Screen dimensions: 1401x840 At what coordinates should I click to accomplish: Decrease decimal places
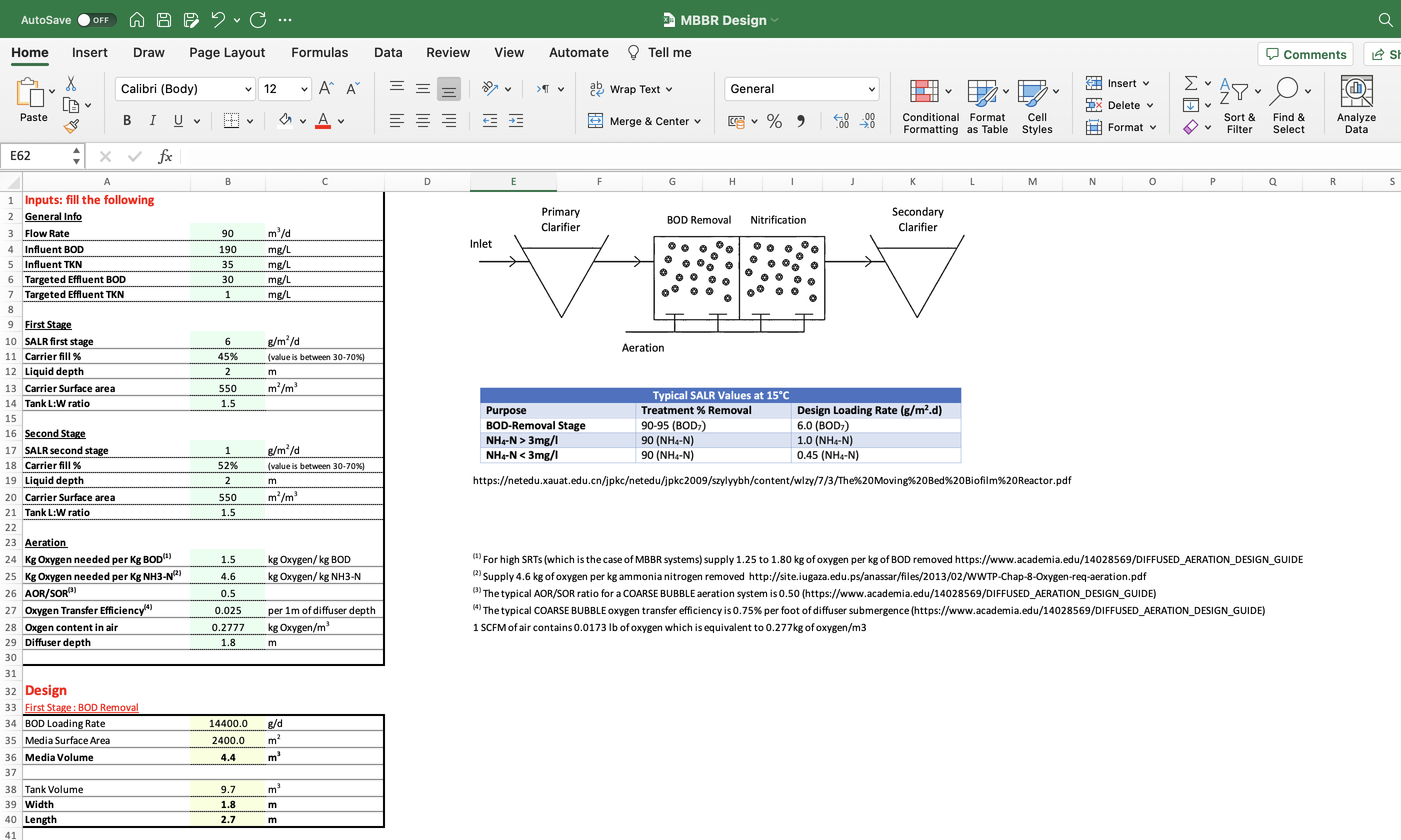867,121
